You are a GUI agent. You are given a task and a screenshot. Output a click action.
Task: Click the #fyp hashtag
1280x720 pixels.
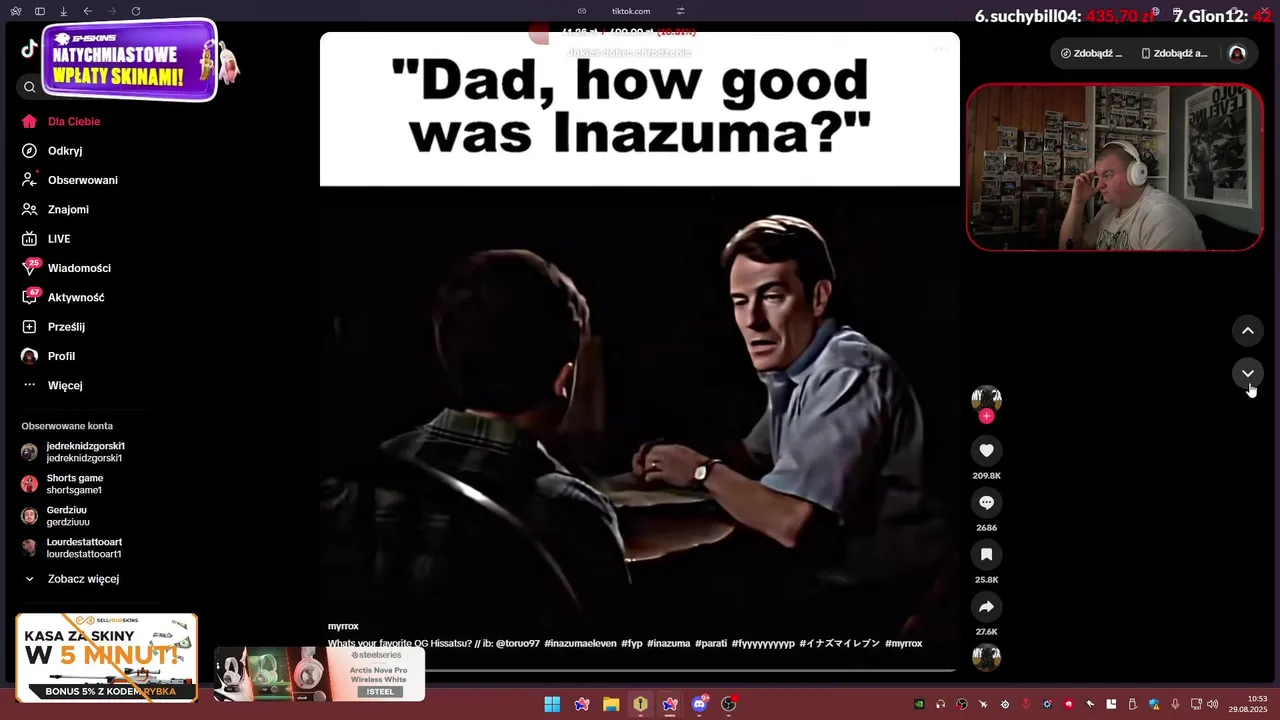tap(632, 643)
